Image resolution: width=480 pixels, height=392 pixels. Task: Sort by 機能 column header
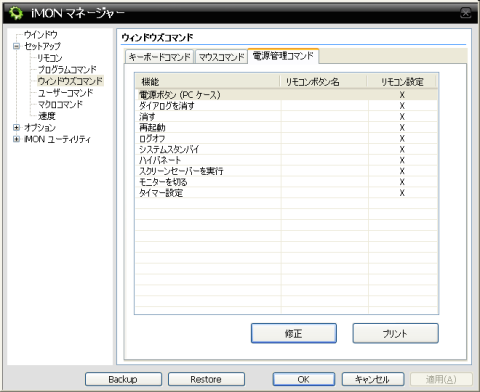click(x=207, y=81)
